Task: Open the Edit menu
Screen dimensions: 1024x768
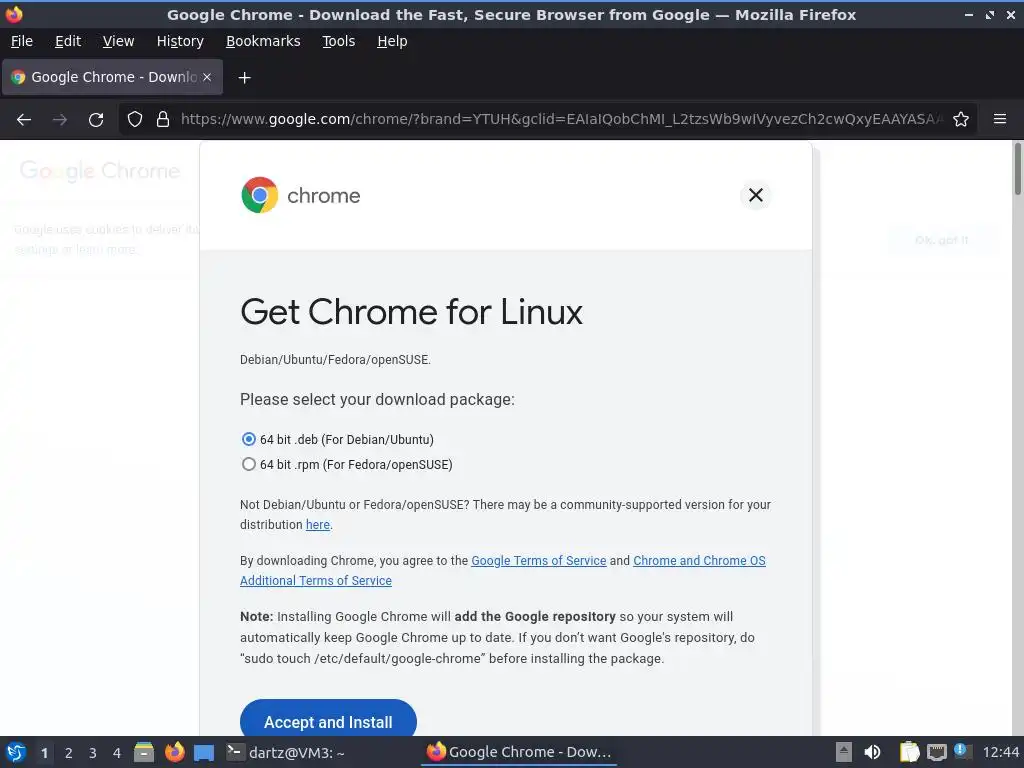Action: 68,41
